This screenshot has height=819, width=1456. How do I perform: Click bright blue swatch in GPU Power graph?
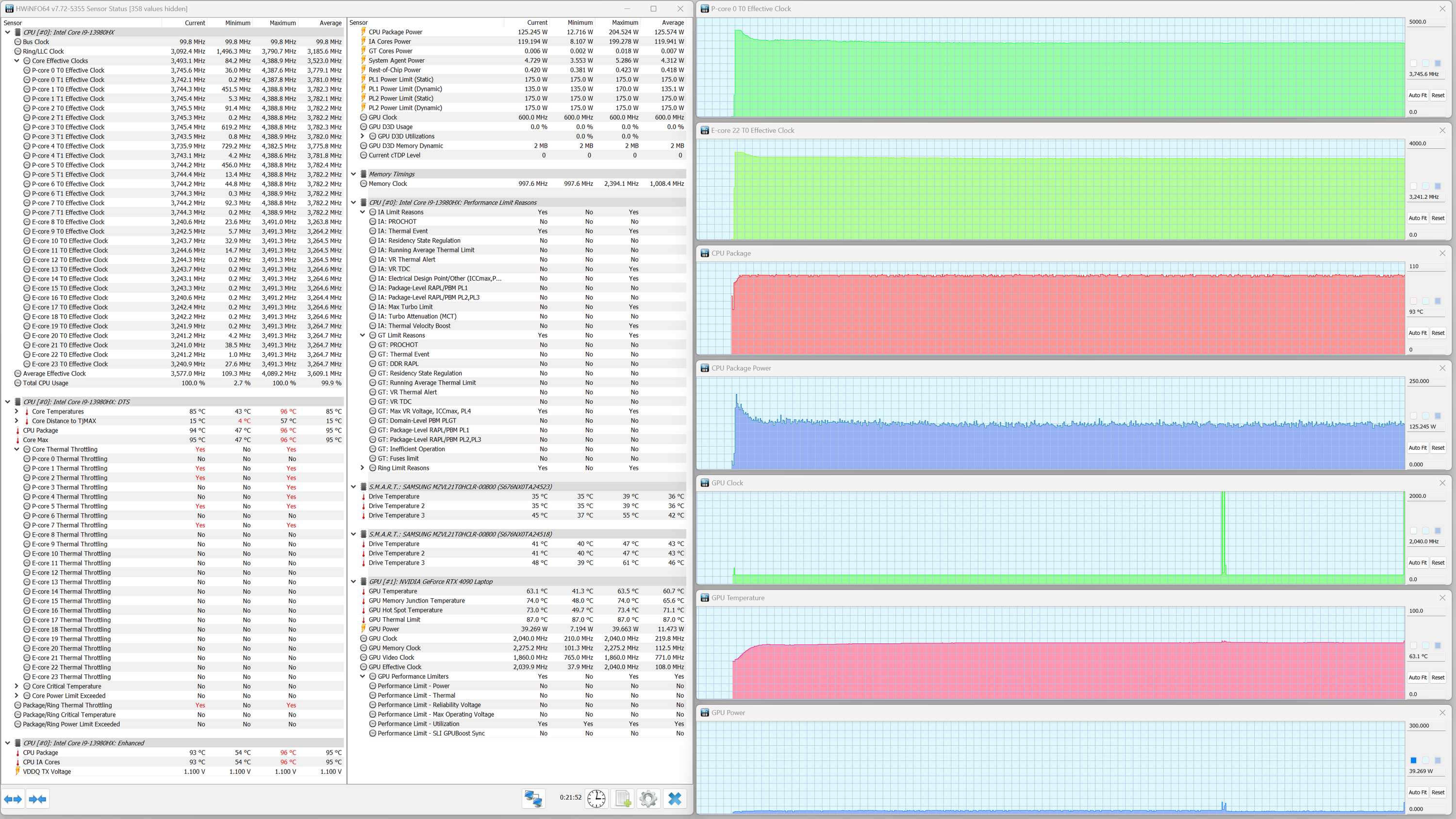(1413, 760)
